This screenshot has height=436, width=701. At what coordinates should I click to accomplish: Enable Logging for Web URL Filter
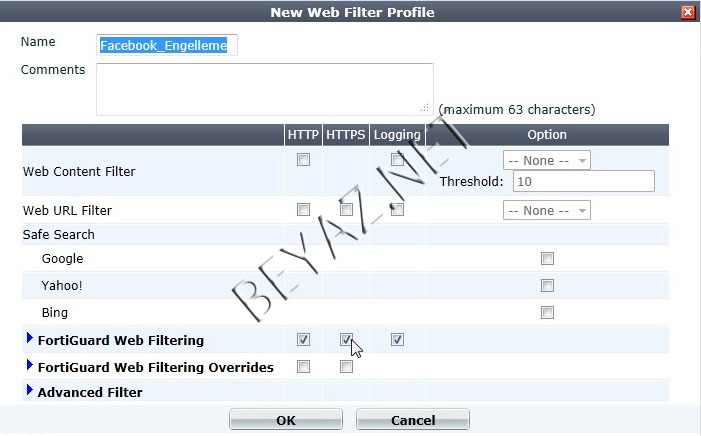click(x=397, y=210)
